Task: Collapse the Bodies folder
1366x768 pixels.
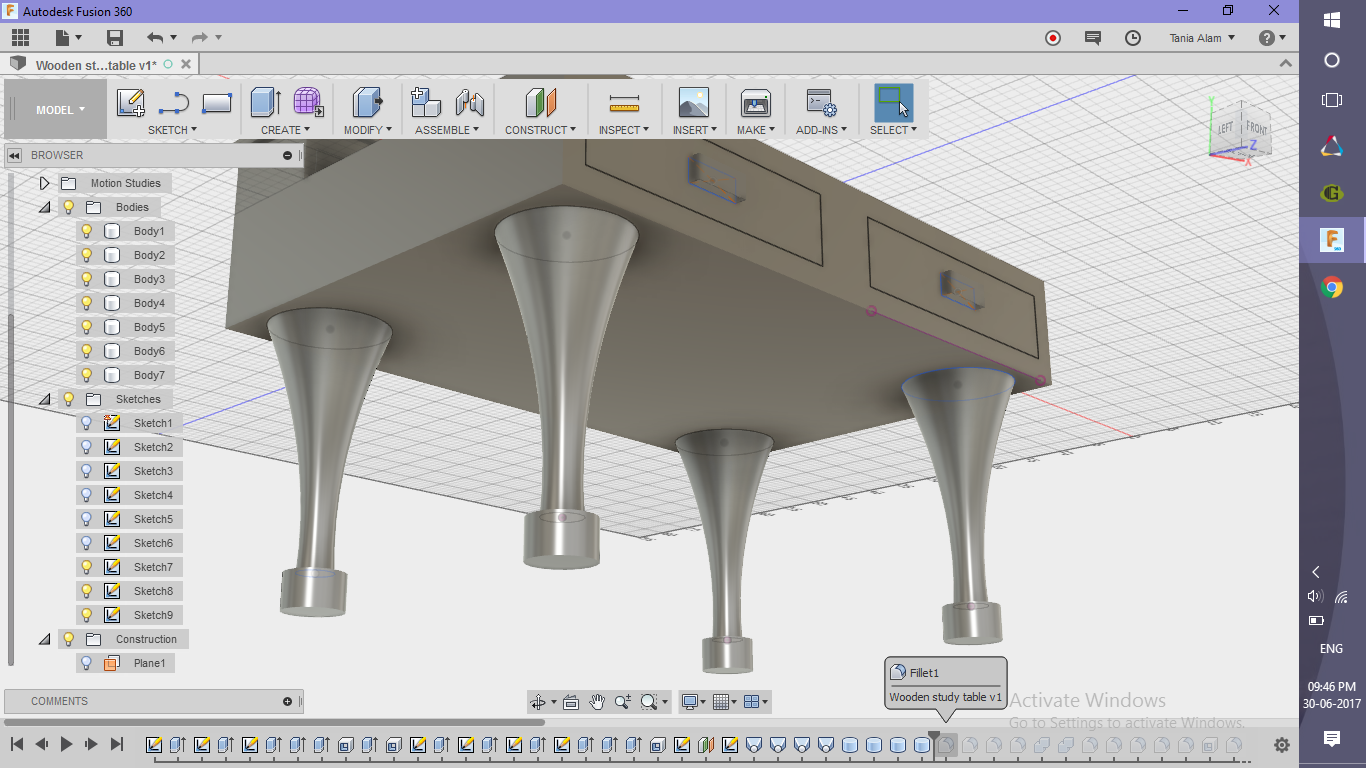Action: tap(44, 207)
